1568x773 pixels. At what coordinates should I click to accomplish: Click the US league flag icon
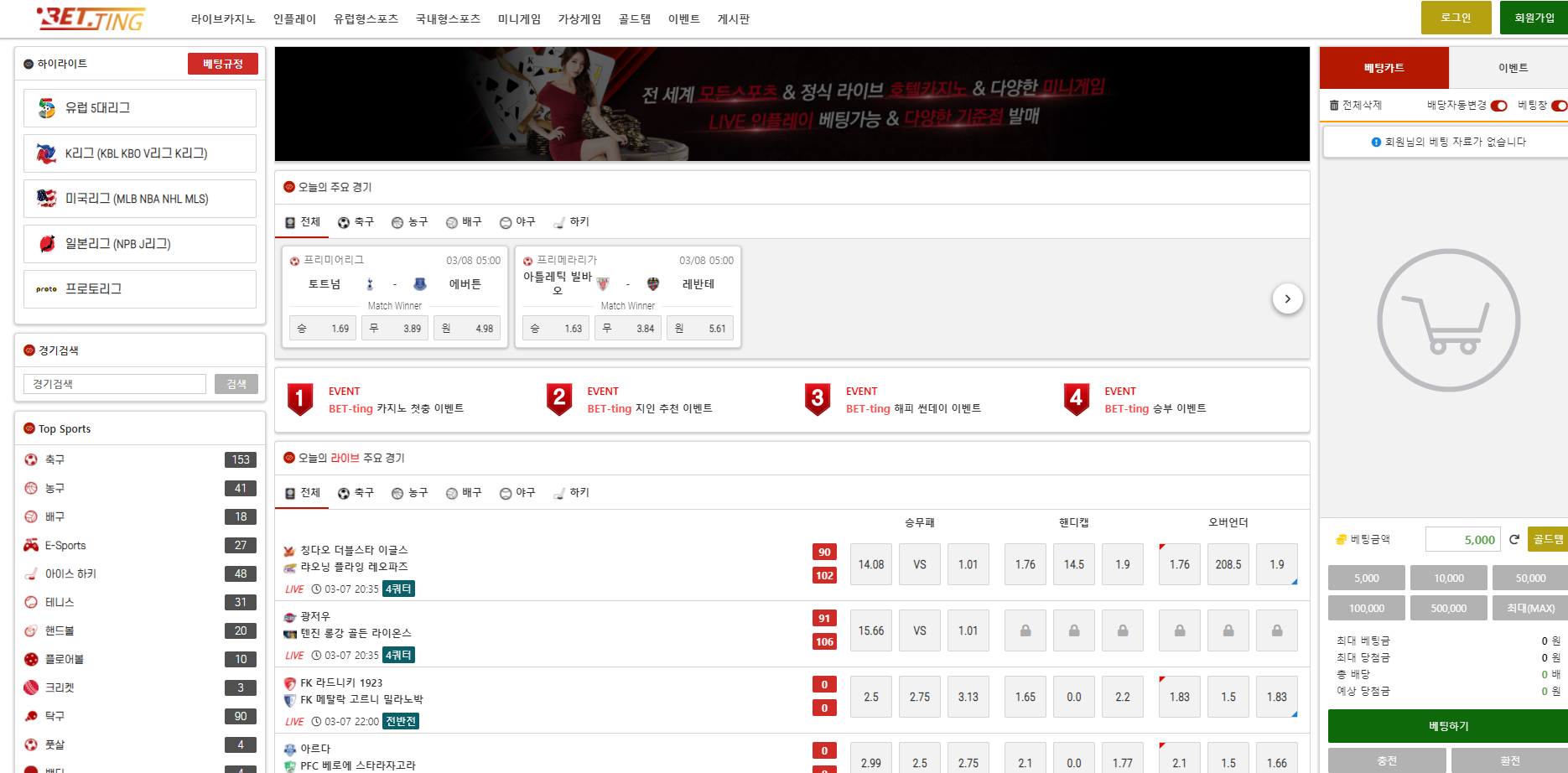click(x=46, y=199)
